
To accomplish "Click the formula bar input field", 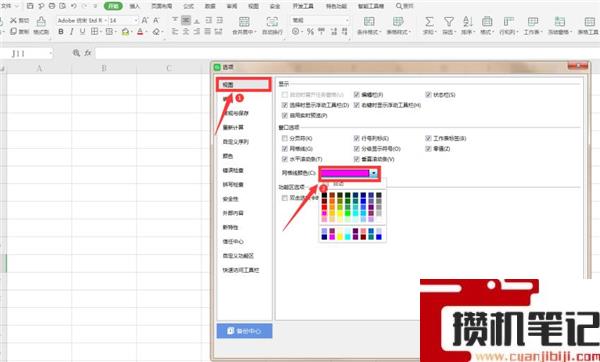I will coord(346,53).
